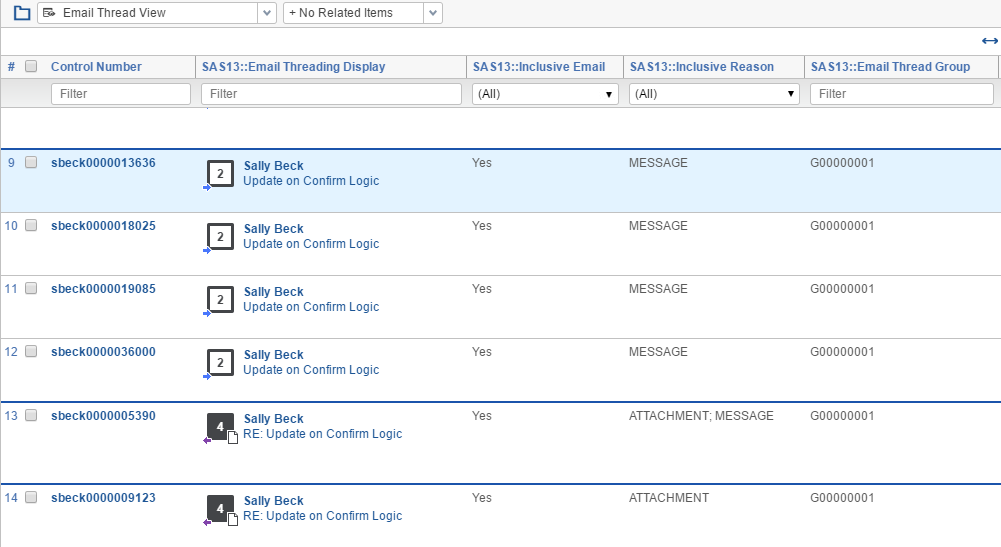Click thread icon 4 for sbeck0000005390
Screen dimensions: 1001x547
220,426
